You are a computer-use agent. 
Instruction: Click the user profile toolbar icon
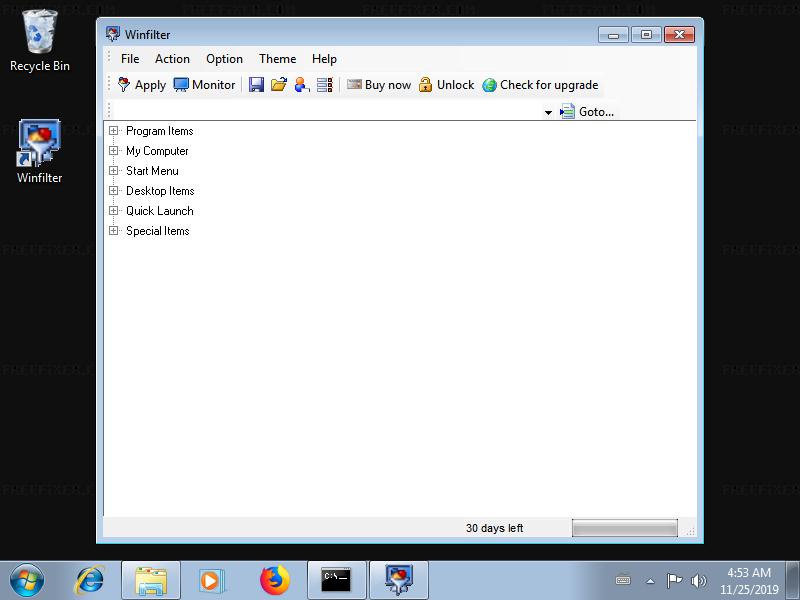click(x=302, y=85)
